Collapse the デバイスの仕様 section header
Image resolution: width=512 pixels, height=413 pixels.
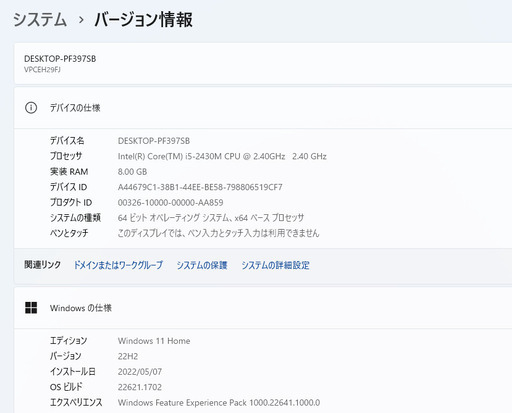point(263,108)
